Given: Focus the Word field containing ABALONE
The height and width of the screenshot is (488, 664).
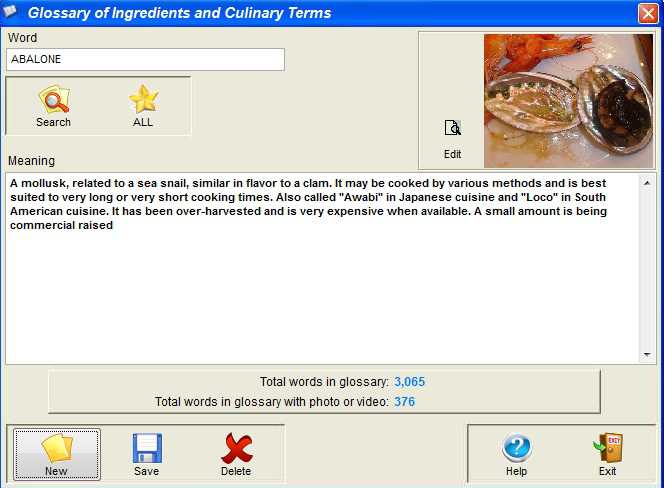Looking at the screenshot, I should click(145, 59).
